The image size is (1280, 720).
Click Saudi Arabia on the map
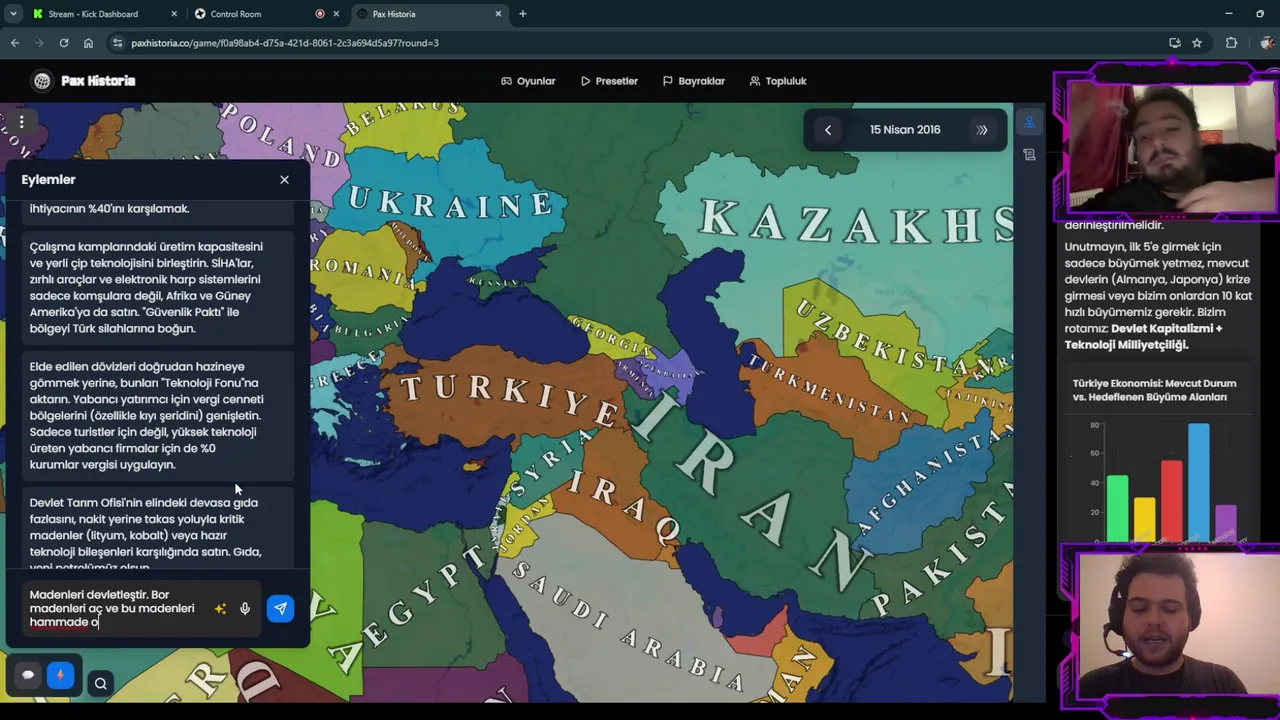[x=630, y=625]
